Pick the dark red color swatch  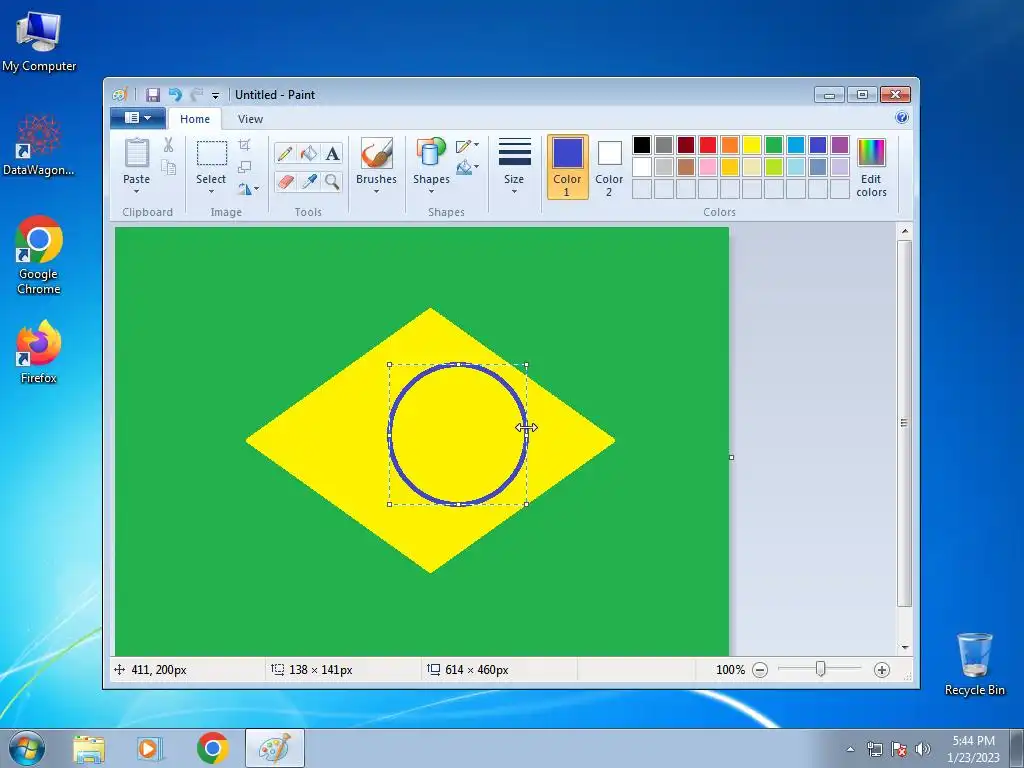[x=686, y=145]
